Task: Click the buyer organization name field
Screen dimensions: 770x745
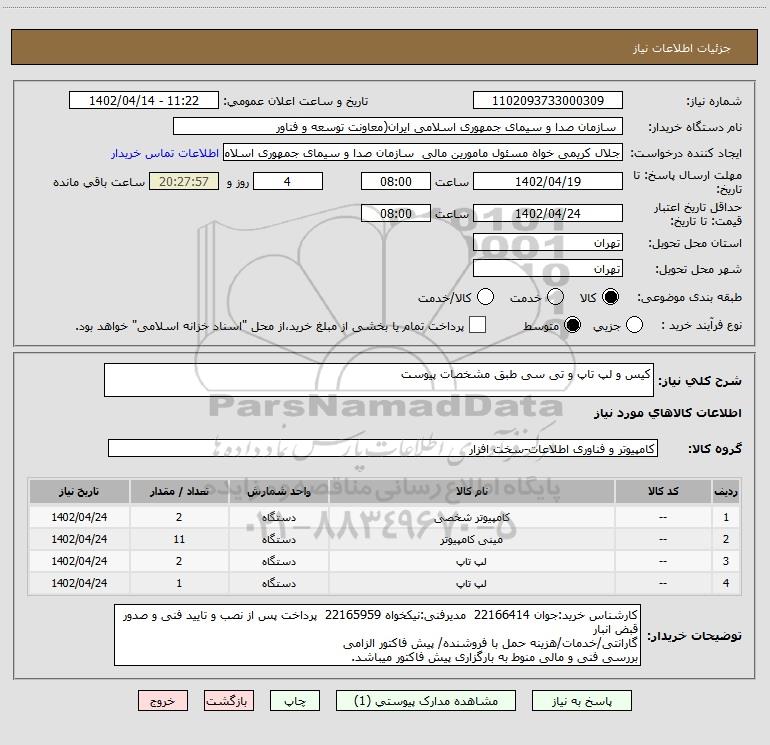Action: 398,127
